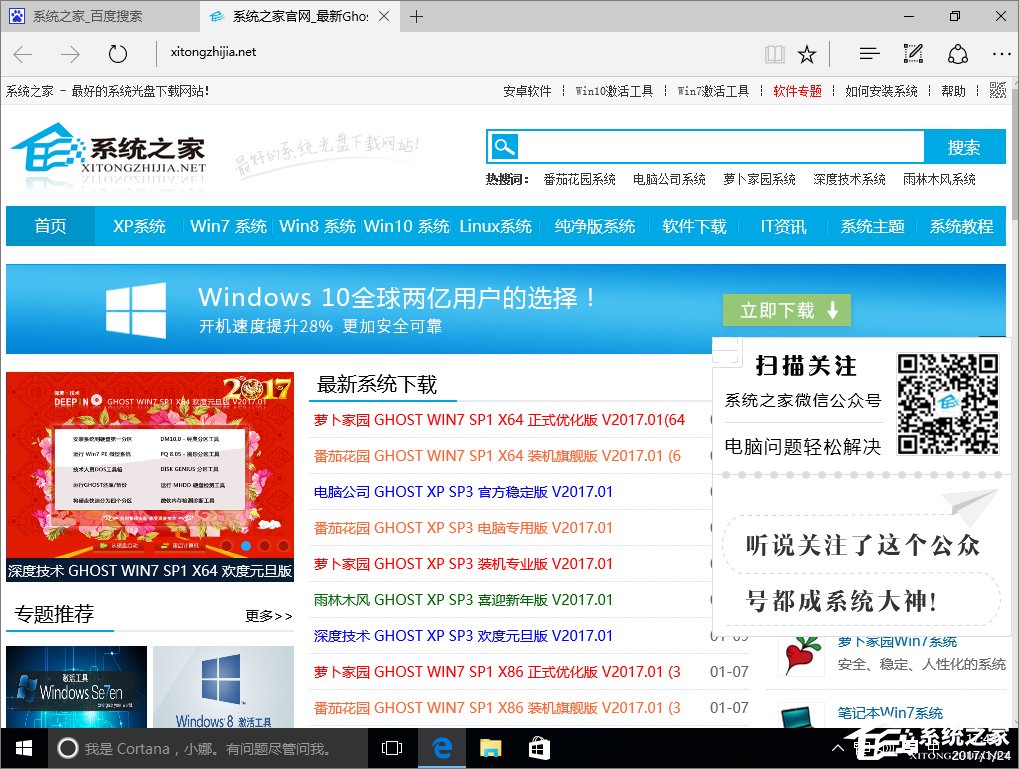Click the xitongzhijia.net address bar
This screenshot has width=1019, height=769.
(214, 53)
